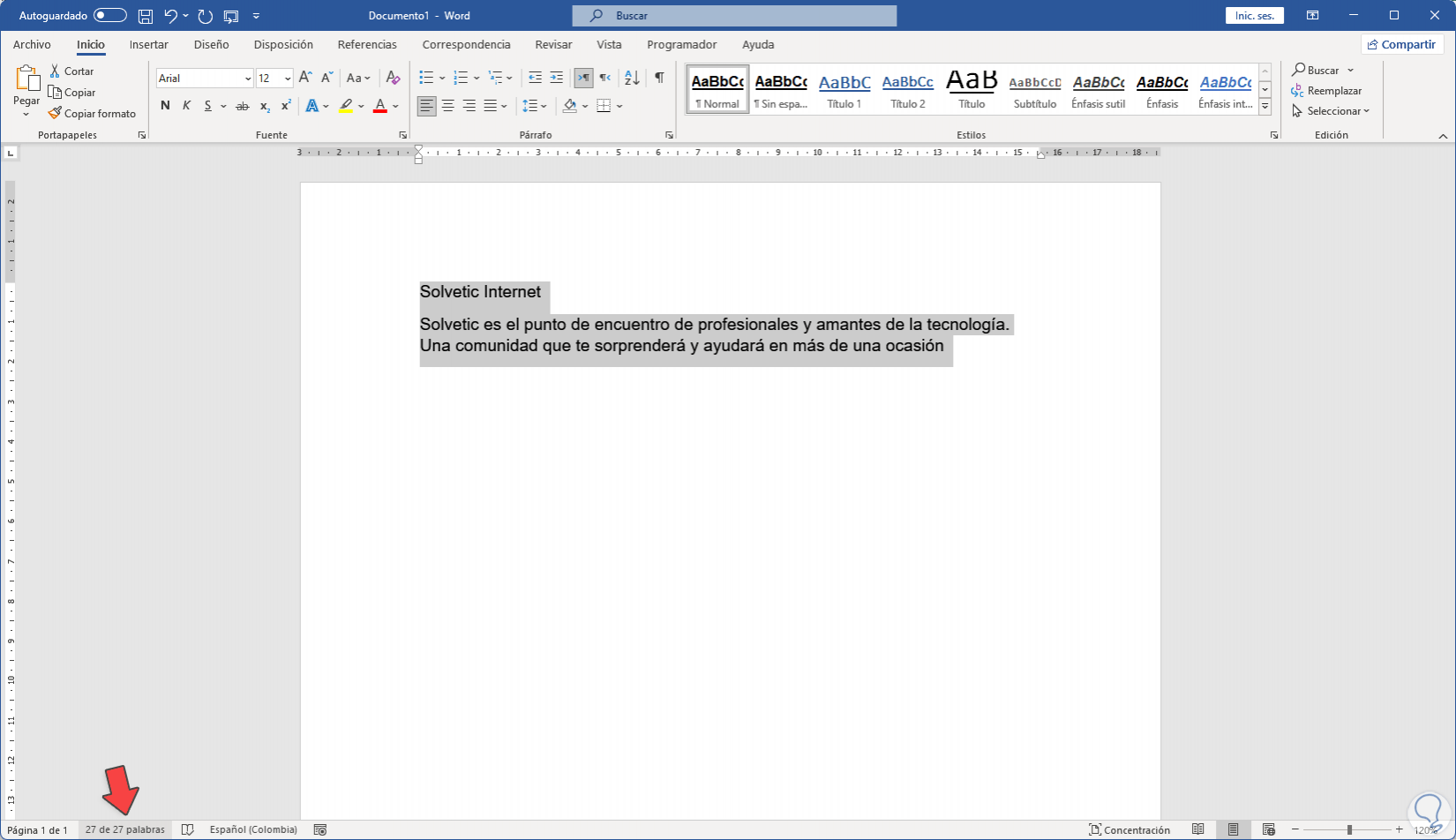
Task: Apply yellow text highlight color
Action: coord(346,106)
